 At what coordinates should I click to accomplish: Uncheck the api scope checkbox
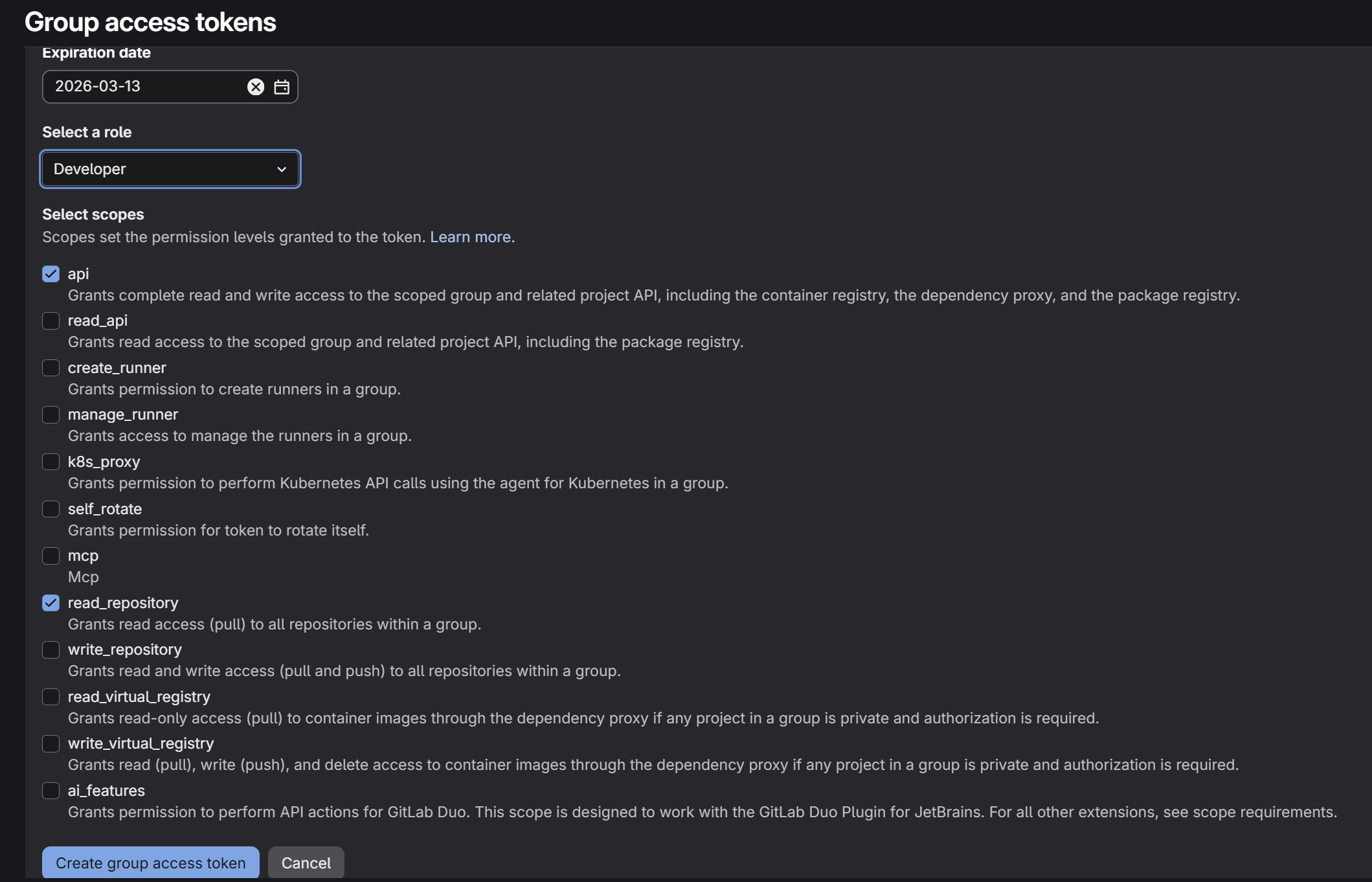51,274
